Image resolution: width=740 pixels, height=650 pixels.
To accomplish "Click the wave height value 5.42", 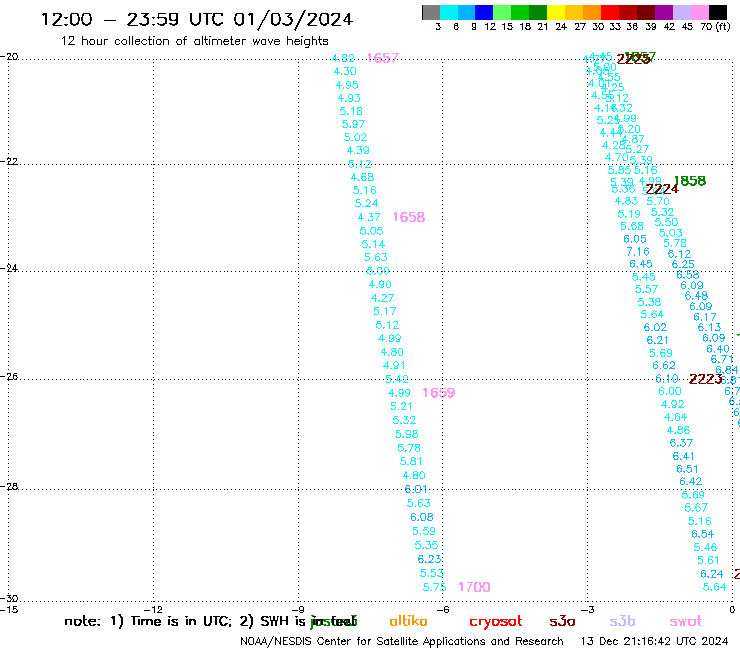I will (397, 379).
